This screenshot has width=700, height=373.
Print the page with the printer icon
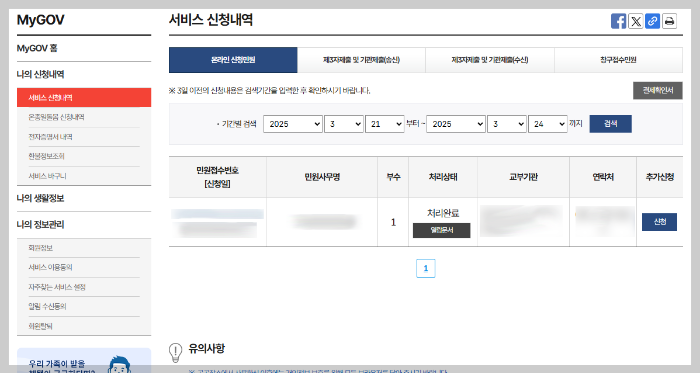(x=669, y=21)
